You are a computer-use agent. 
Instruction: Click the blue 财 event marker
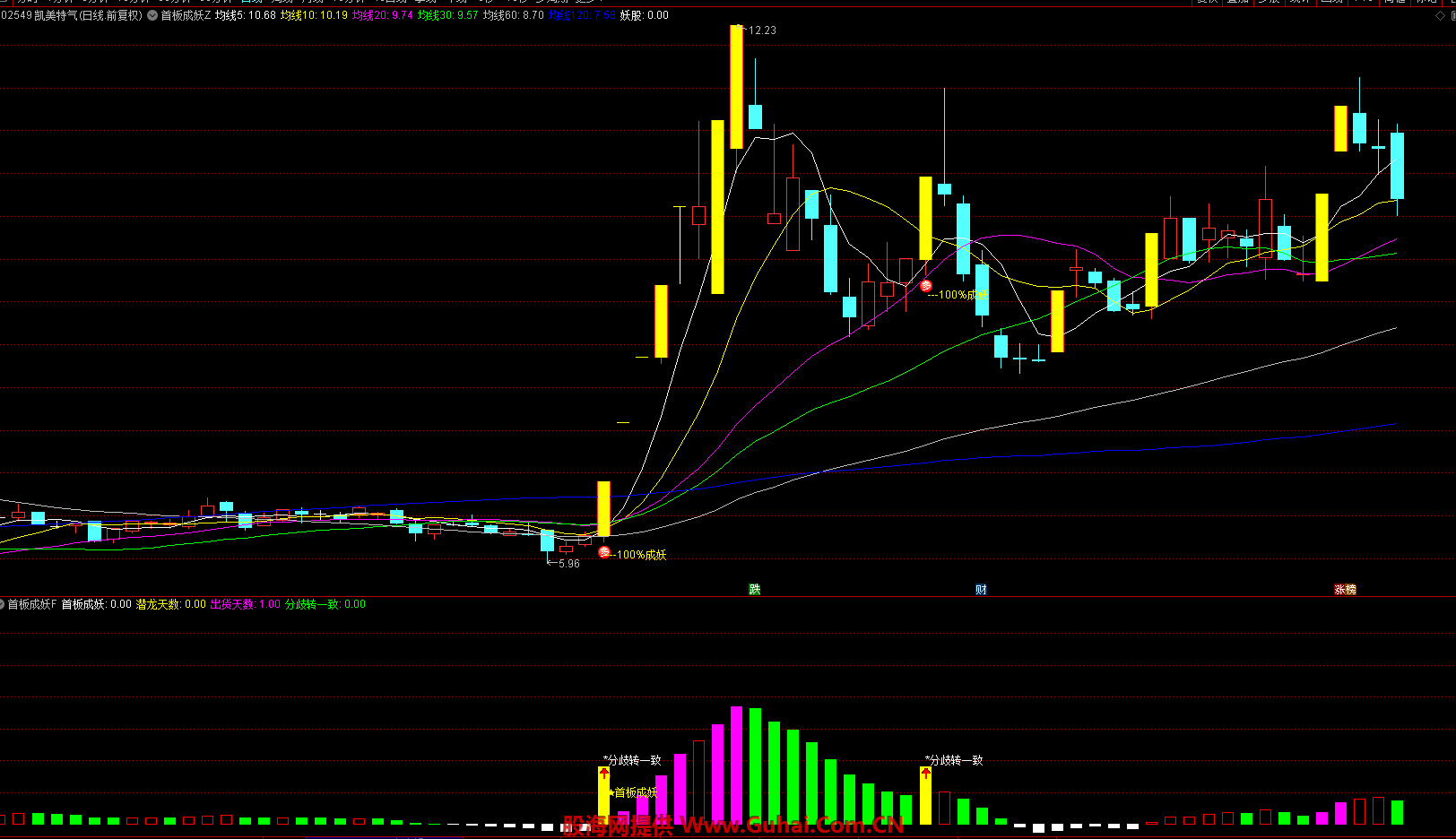981,589
